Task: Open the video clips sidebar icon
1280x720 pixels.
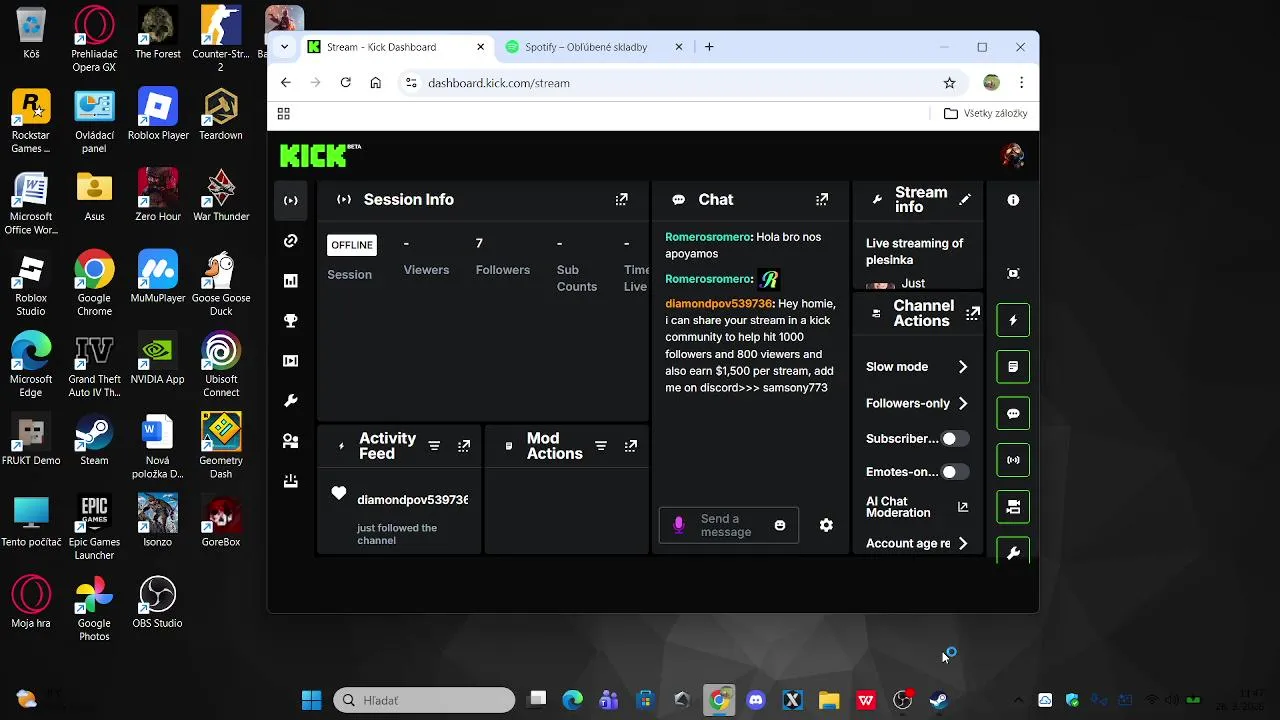Action: (291, 361)
